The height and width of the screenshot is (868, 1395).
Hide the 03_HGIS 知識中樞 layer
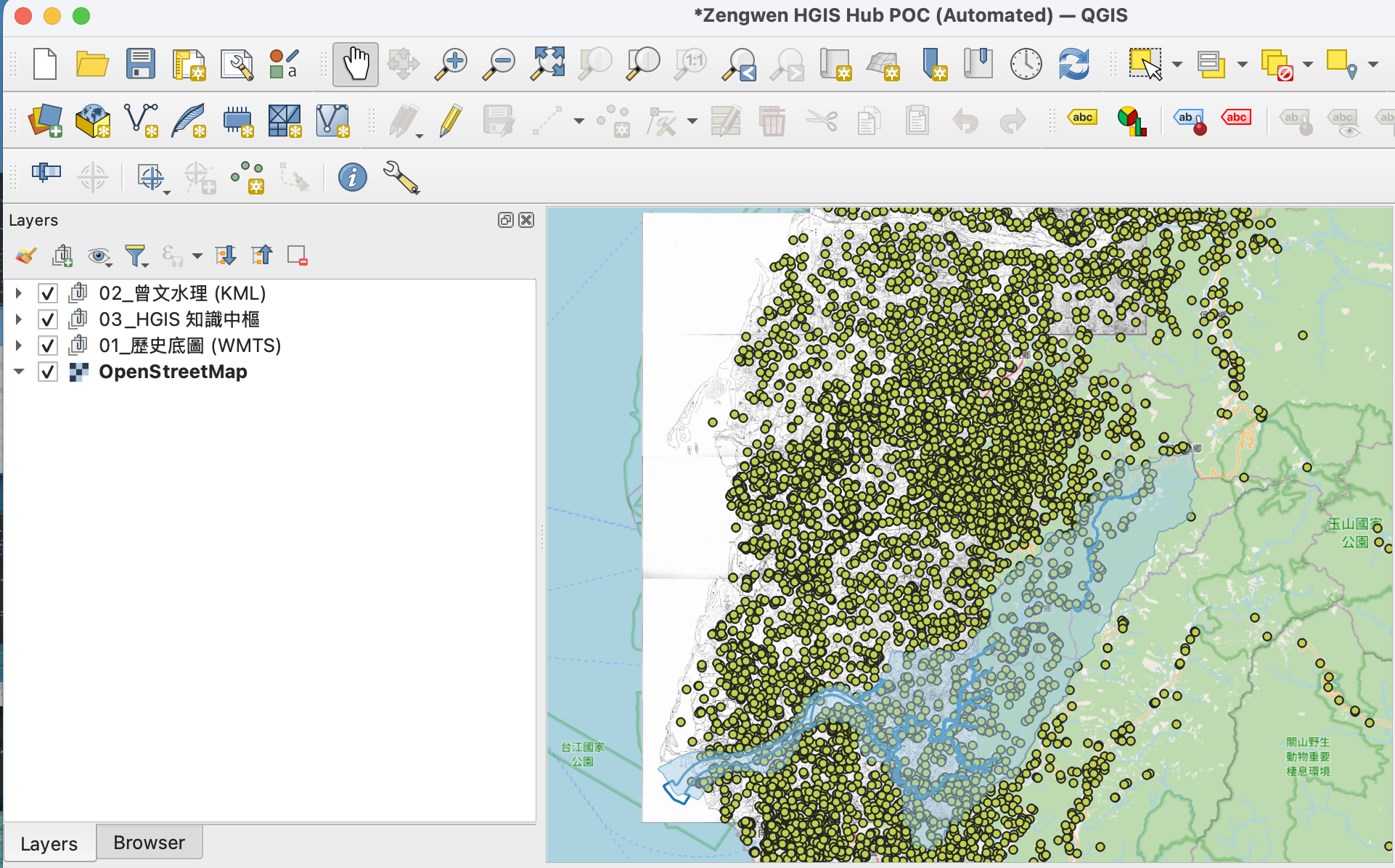[x=47, y=319]
